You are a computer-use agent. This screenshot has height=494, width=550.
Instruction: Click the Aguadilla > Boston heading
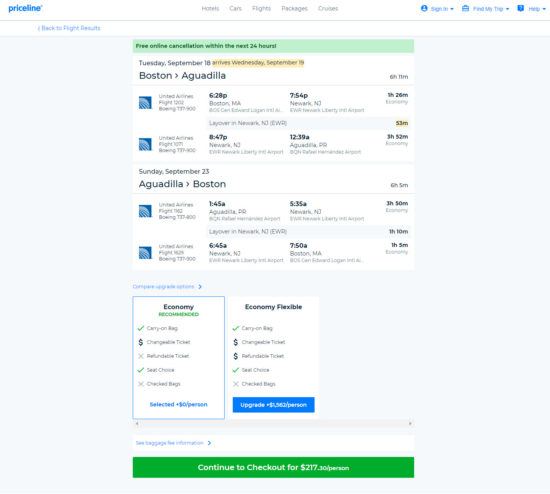pyautogui.click(x=182, y=184)
